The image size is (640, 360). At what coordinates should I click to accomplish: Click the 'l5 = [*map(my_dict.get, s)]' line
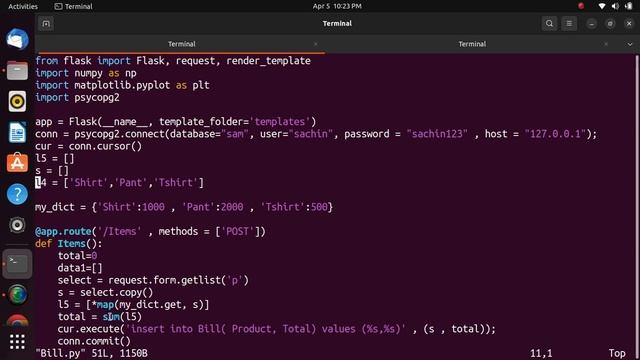[133, 304]
